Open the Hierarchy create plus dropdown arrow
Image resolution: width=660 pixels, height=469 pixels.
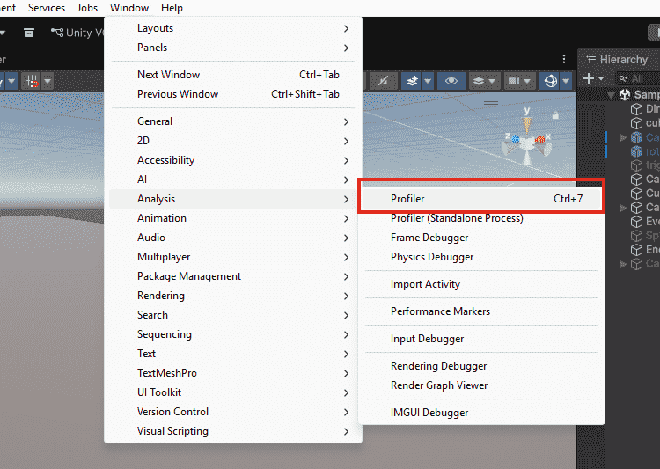(601, 79)
